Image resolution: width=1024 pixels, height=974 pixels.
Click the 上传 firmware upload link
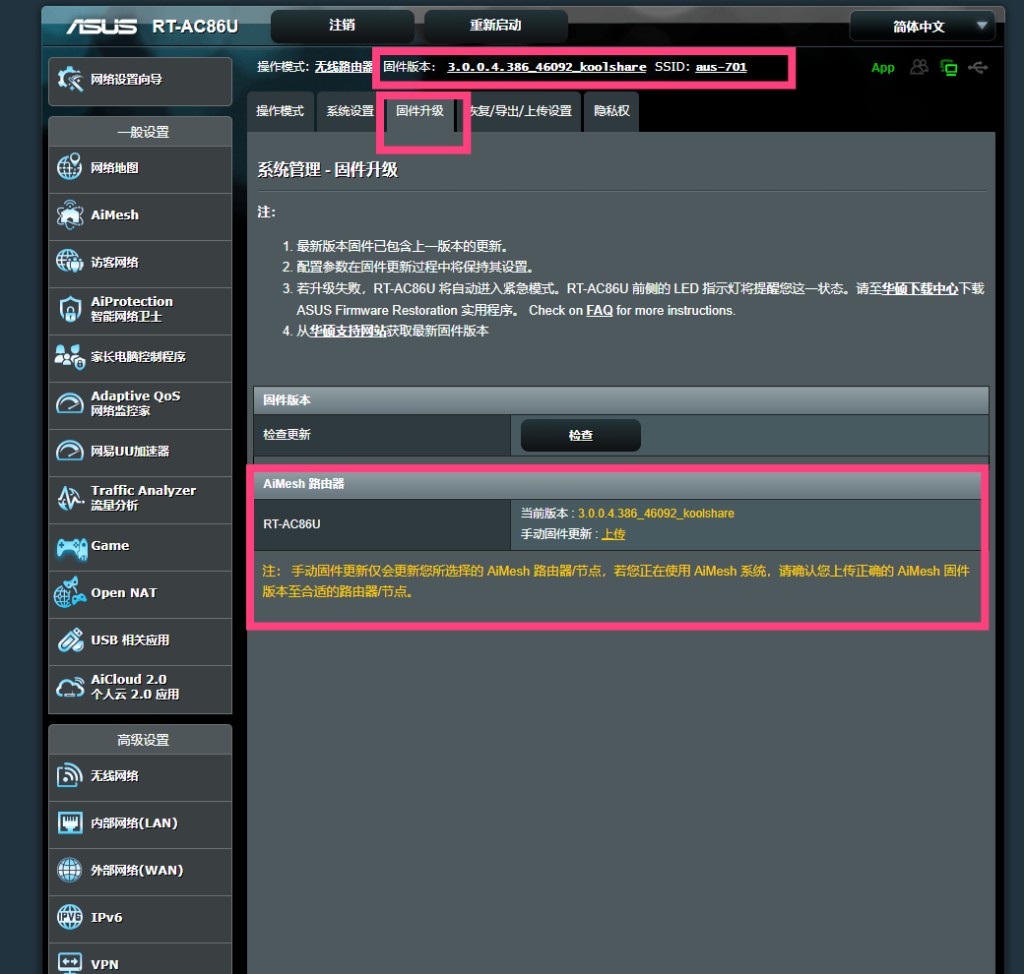coord(613,534)
